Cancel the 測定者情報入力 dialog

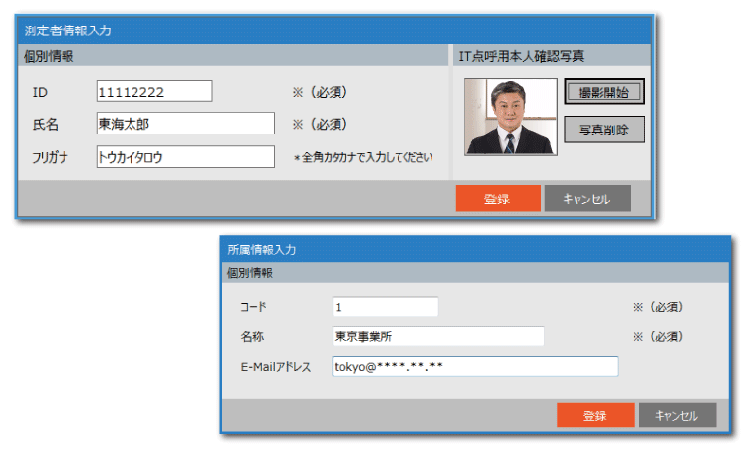click(587, 198)
